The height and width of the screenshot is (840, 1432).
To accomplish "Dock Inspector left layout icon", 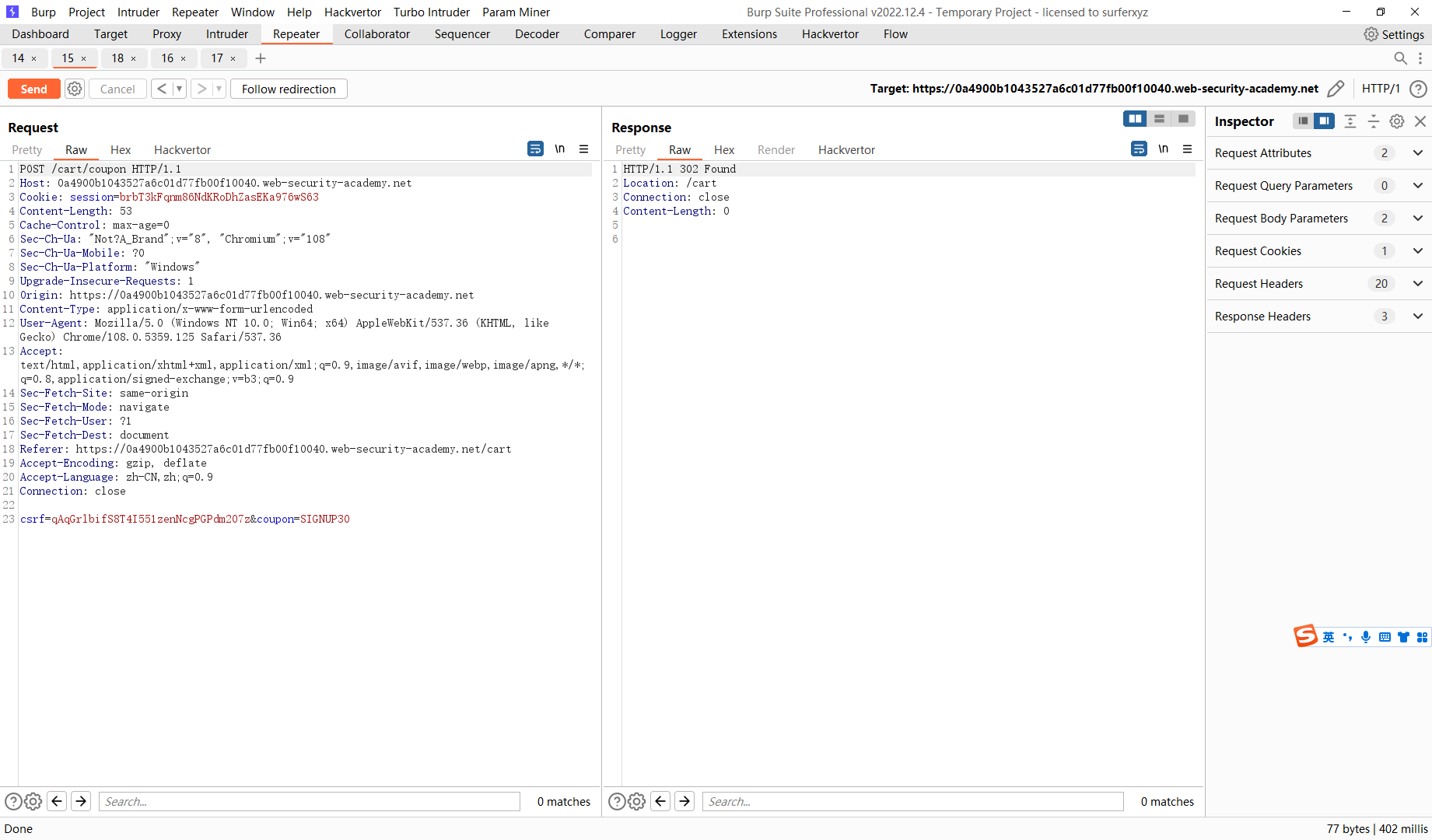I will click(1303, 121).
